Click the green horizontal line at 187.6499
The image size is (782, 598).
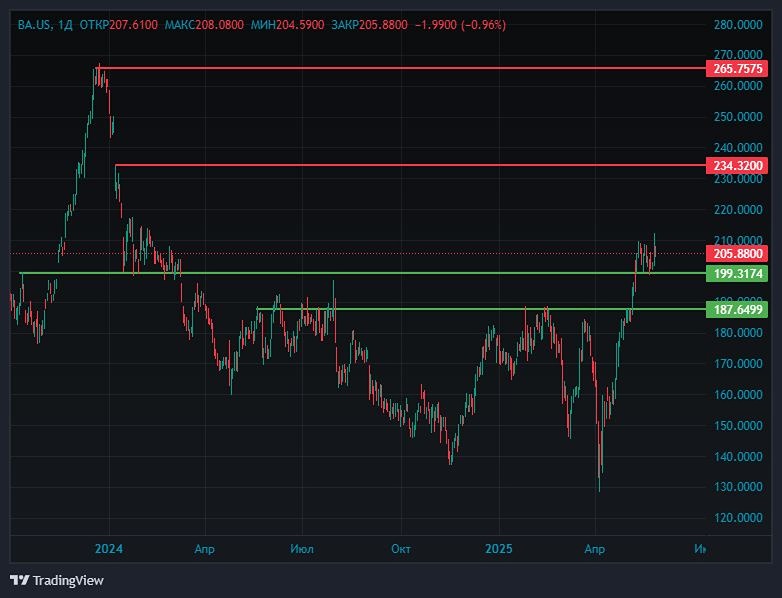(x=481, y=309)
